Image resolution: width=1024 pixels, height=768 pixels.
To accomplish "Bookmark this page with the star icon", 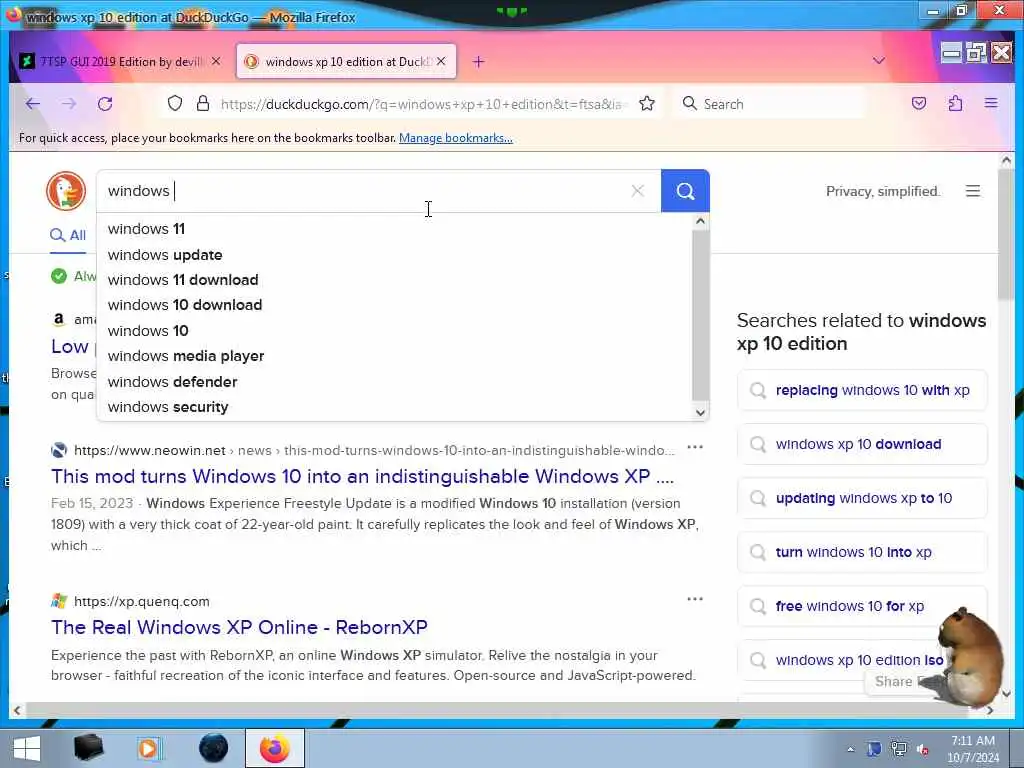I will point(647,103).
